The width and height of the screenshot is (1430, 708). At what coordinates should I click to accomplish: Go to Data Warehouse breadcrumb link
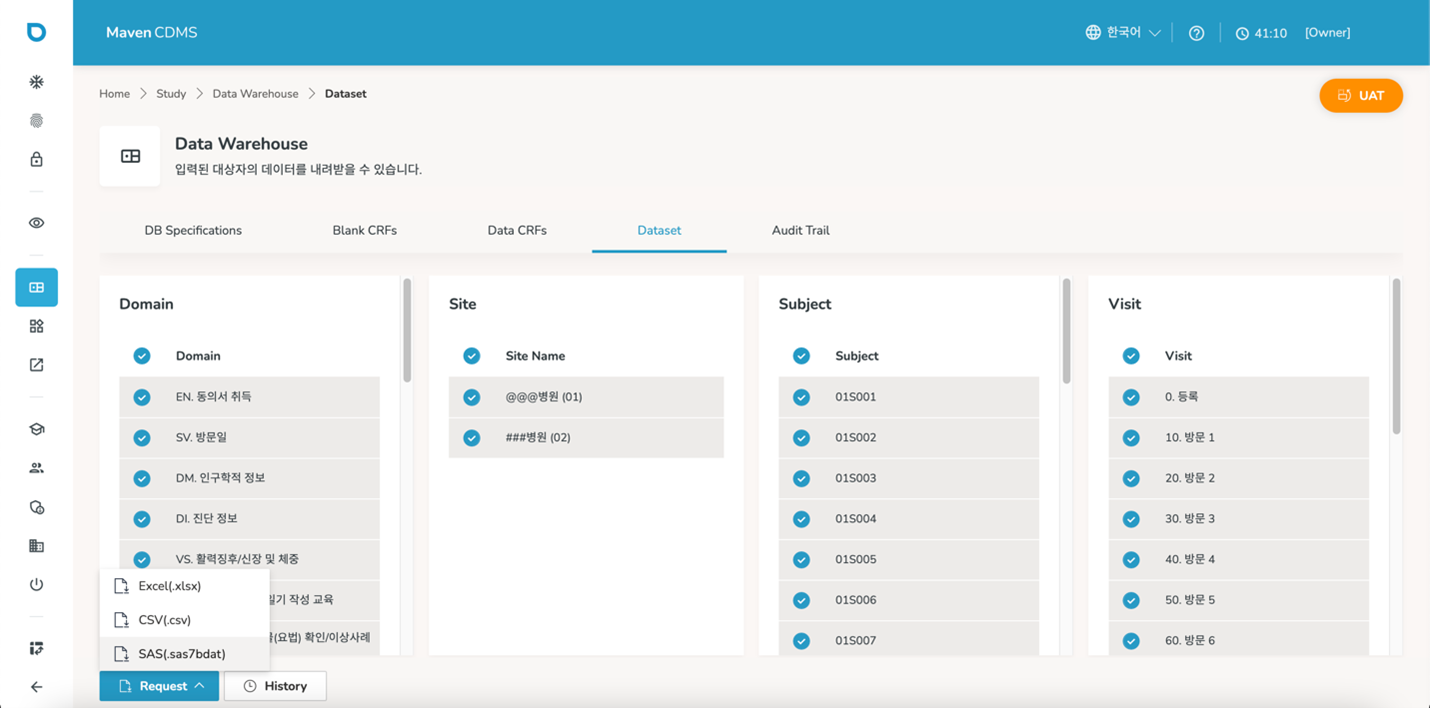(255, 94)
